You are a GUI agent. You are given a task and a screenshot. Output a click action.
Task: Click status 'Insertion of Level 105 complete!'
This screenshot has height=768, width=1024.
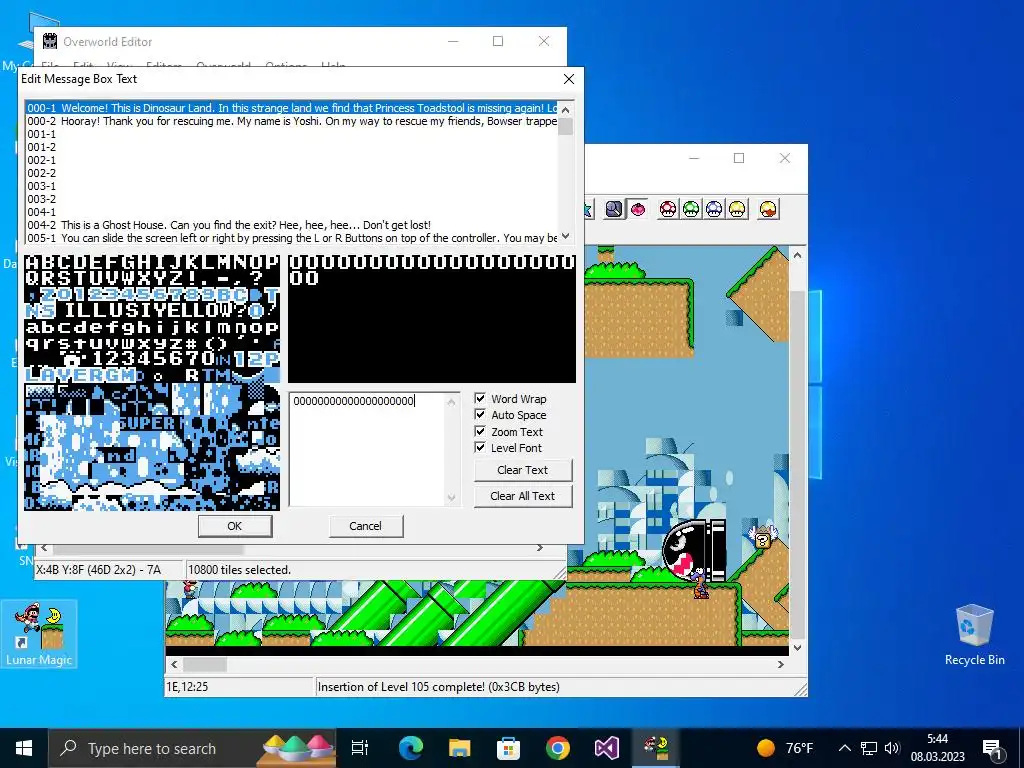(438, 687)
